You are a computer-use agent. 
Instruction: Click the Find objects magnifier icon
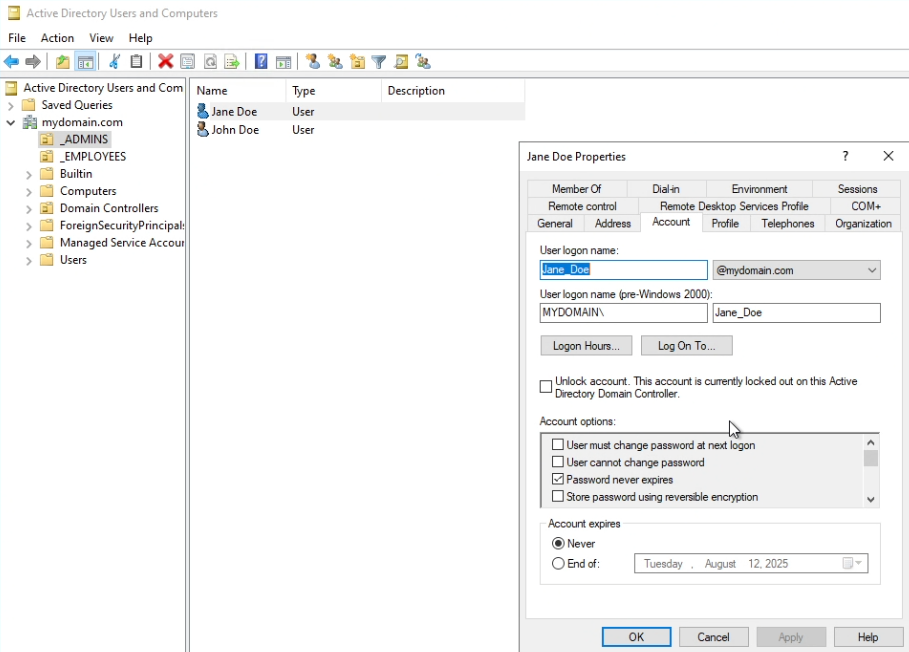[x=401, y=61]
